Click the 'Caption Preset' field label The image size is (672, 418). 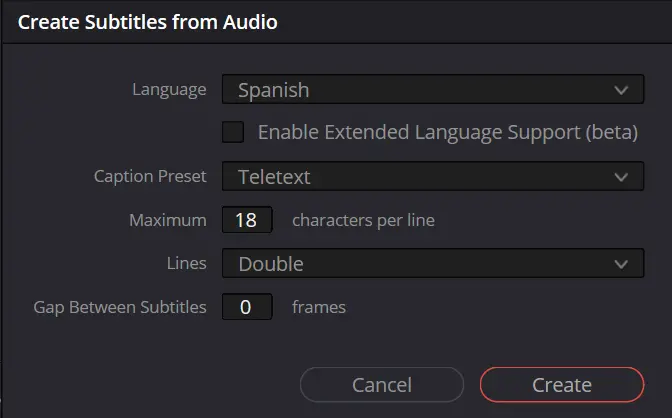150,176
